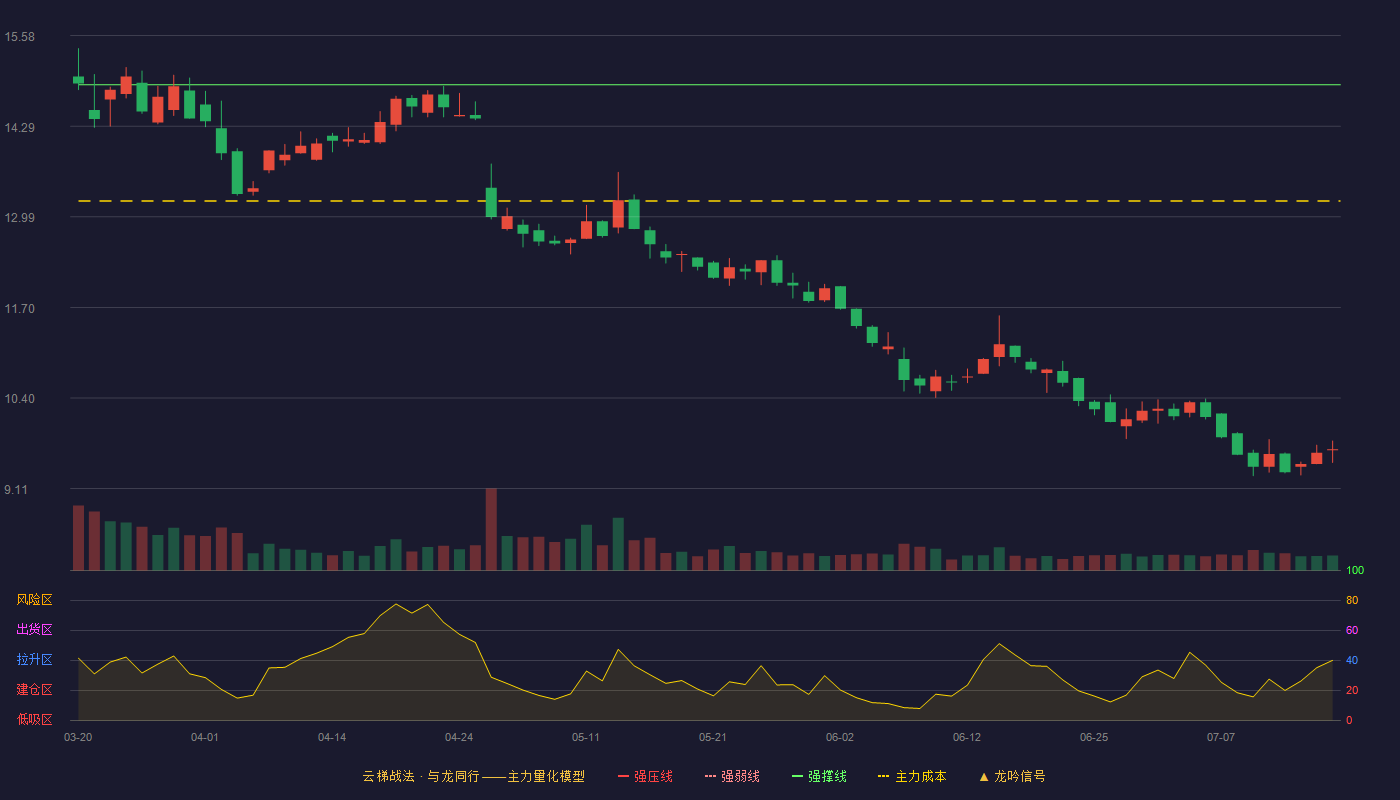Screen dimensions: 1400x800
Task: Toggle the 强撑线 legend item
Action: point(819,776)
